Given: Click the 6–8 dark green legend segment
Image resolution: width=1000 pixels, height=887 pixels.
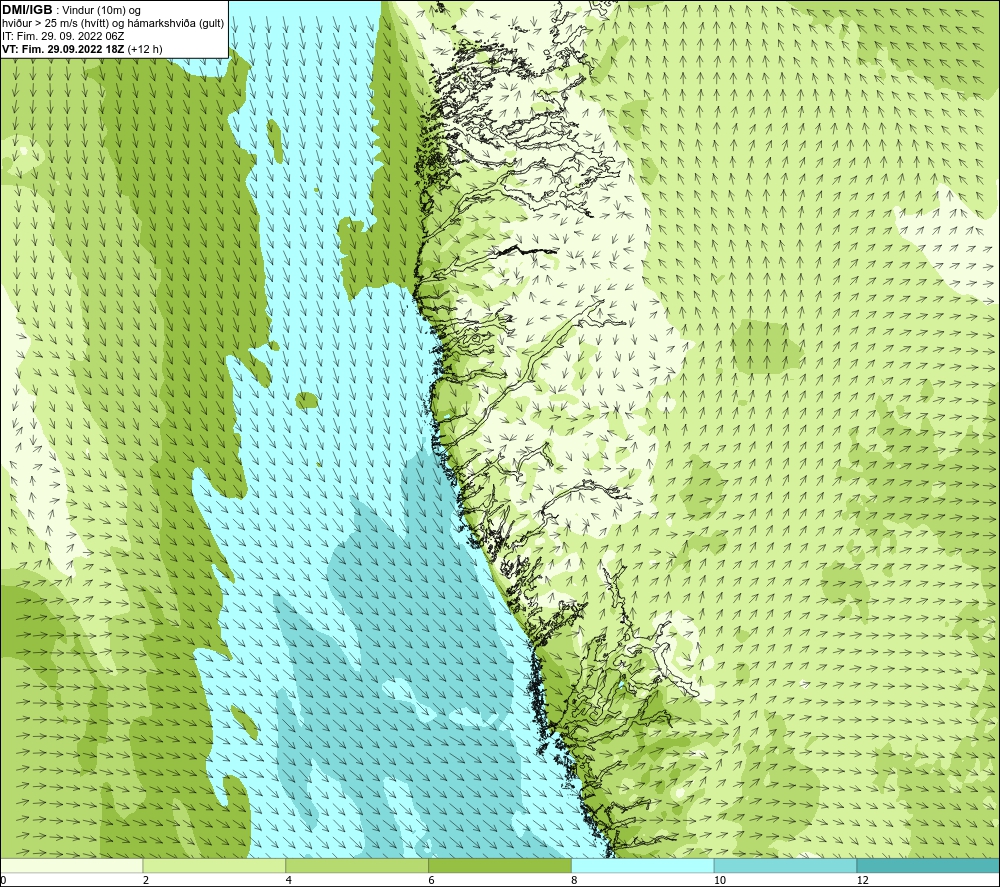Looking at the screenshot, I should [500, 865].
